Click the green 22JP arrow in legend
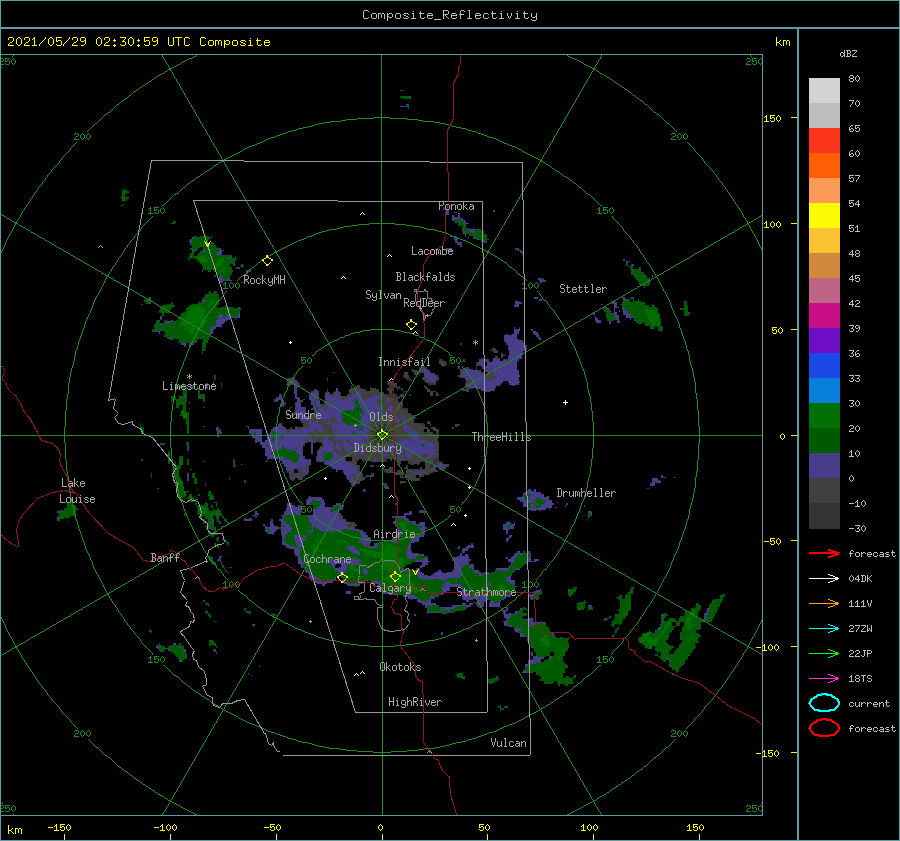 [824, 653]
